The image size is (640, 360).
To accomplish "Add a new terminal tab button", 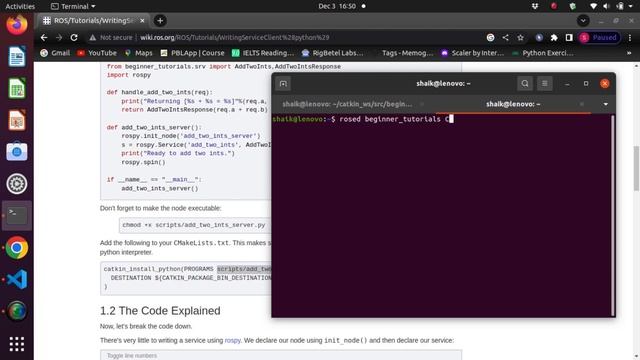I will [283, 84].
